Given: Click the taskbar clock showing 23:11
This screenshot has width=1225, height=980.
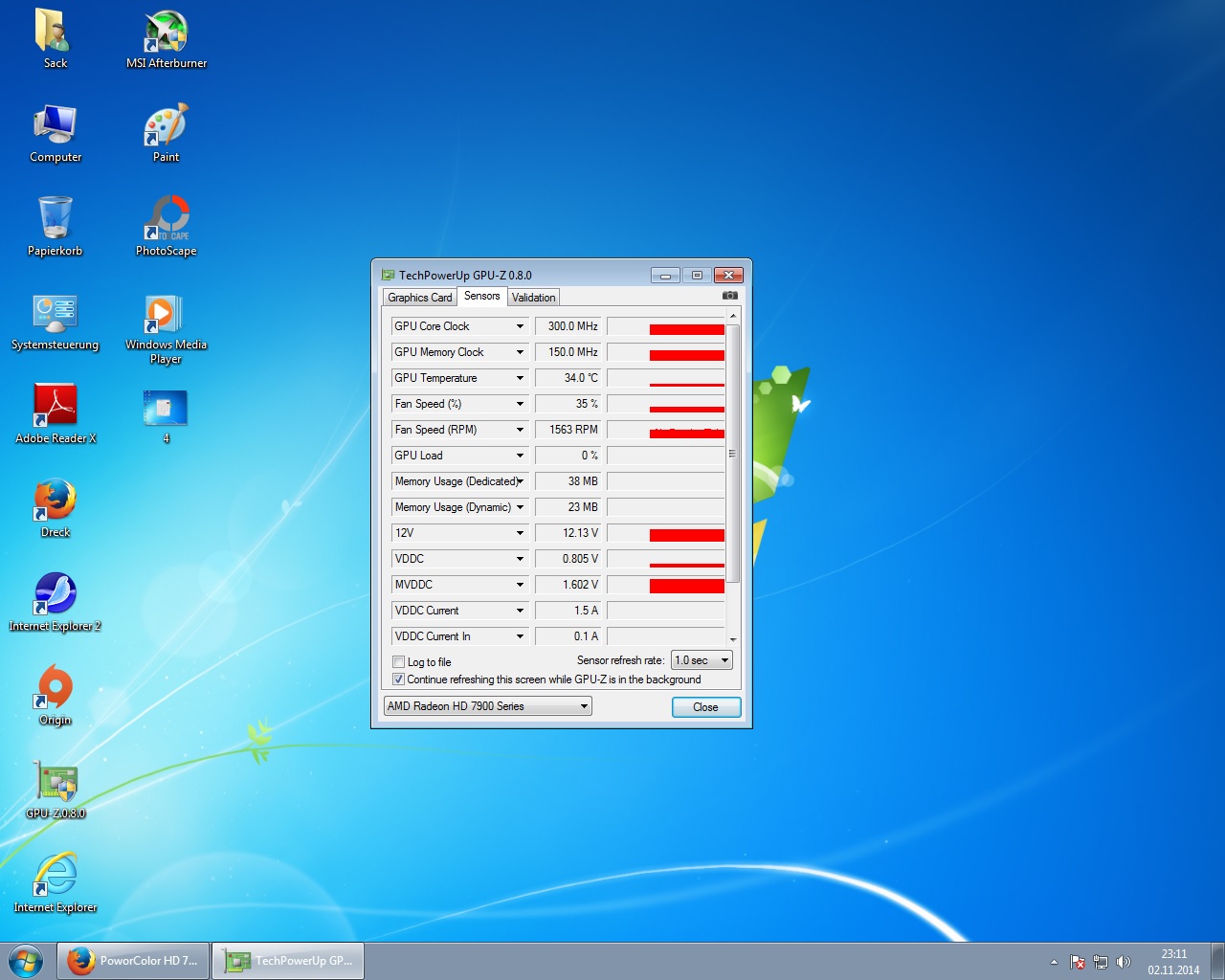Looking at the screenshot, I should point(1173,962).
